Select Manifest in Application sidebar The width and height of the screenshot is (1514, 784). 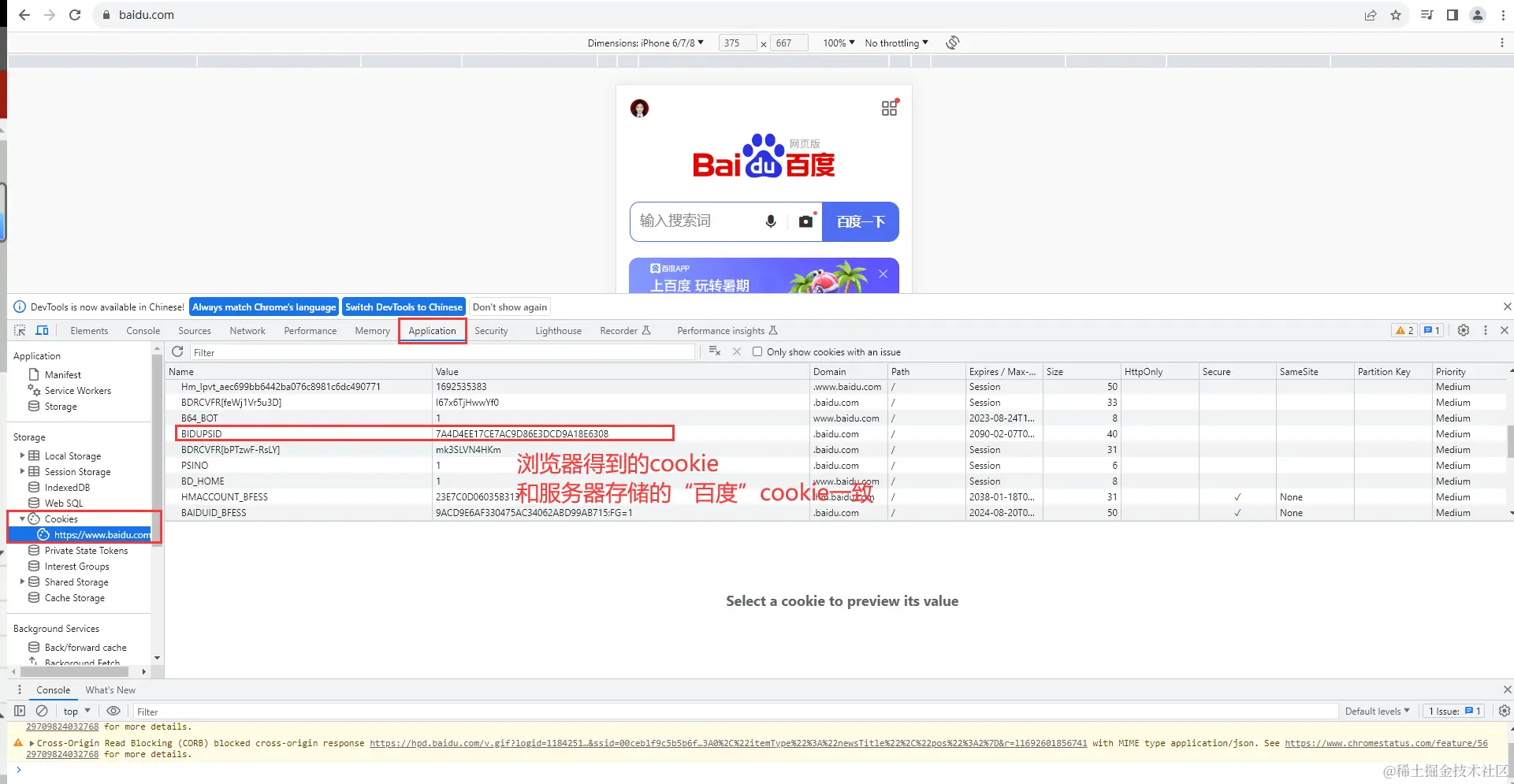tap(62, 374)
